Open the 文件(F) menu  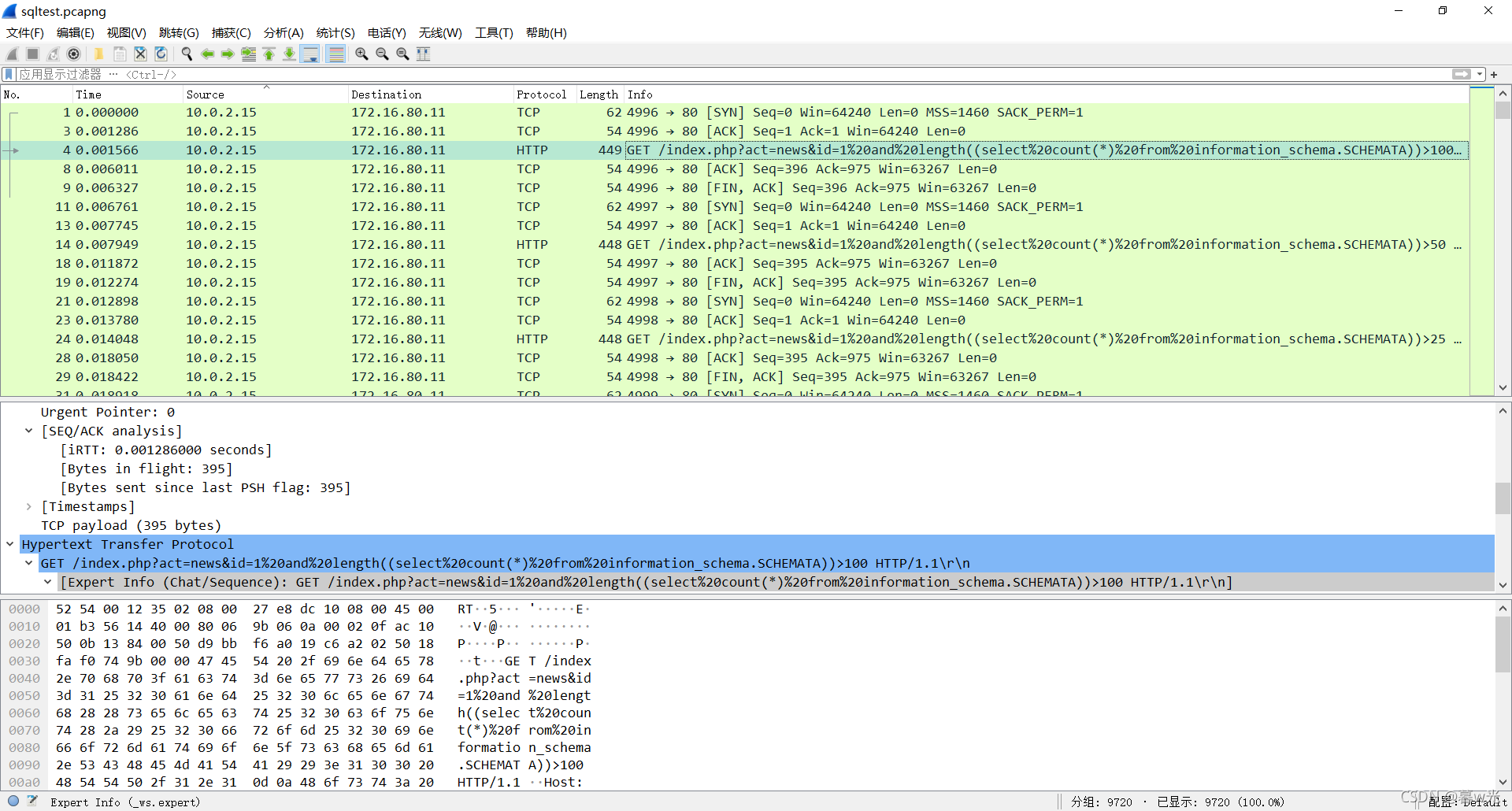pos(25,32)
